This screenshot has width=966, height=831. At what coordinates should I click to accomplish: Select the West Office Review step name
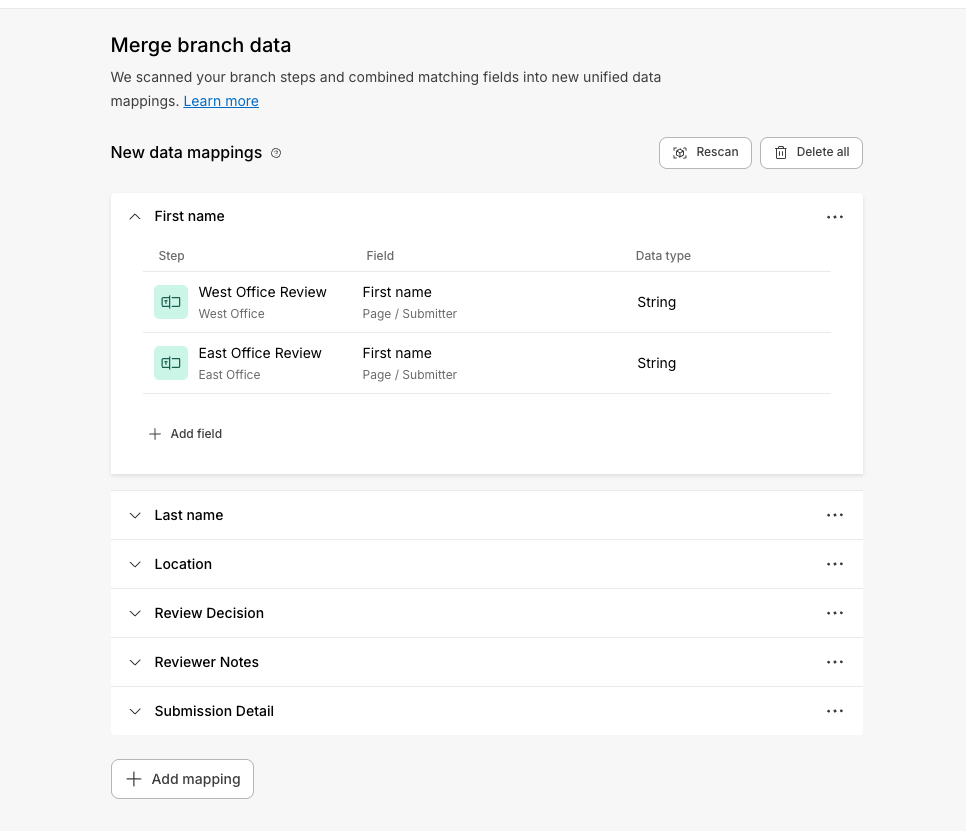(x=262, y=292)
